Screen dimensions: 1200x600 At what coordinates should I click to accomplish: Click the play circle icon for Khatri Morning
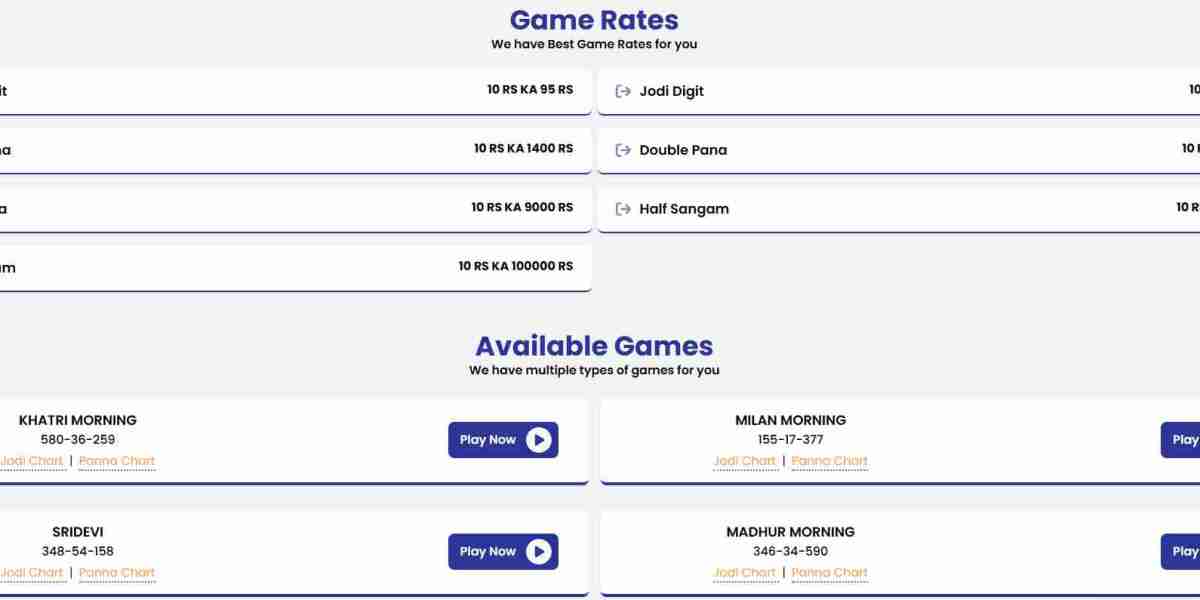pyautogui.click(x=538, y=440)
